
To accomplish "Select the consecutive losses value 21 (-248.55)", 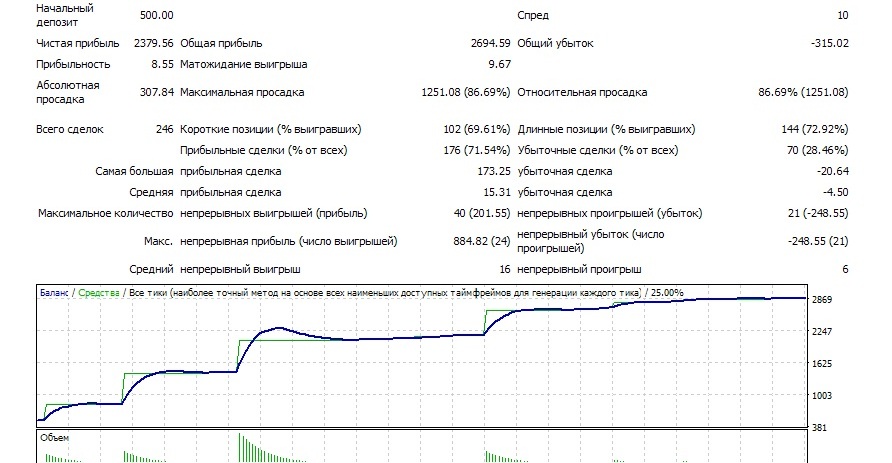I will pyautogui.click(x=818, y=213).
